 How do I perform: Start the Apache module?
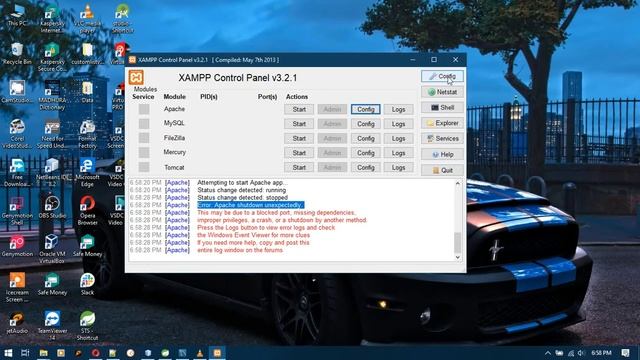point(299,109)
